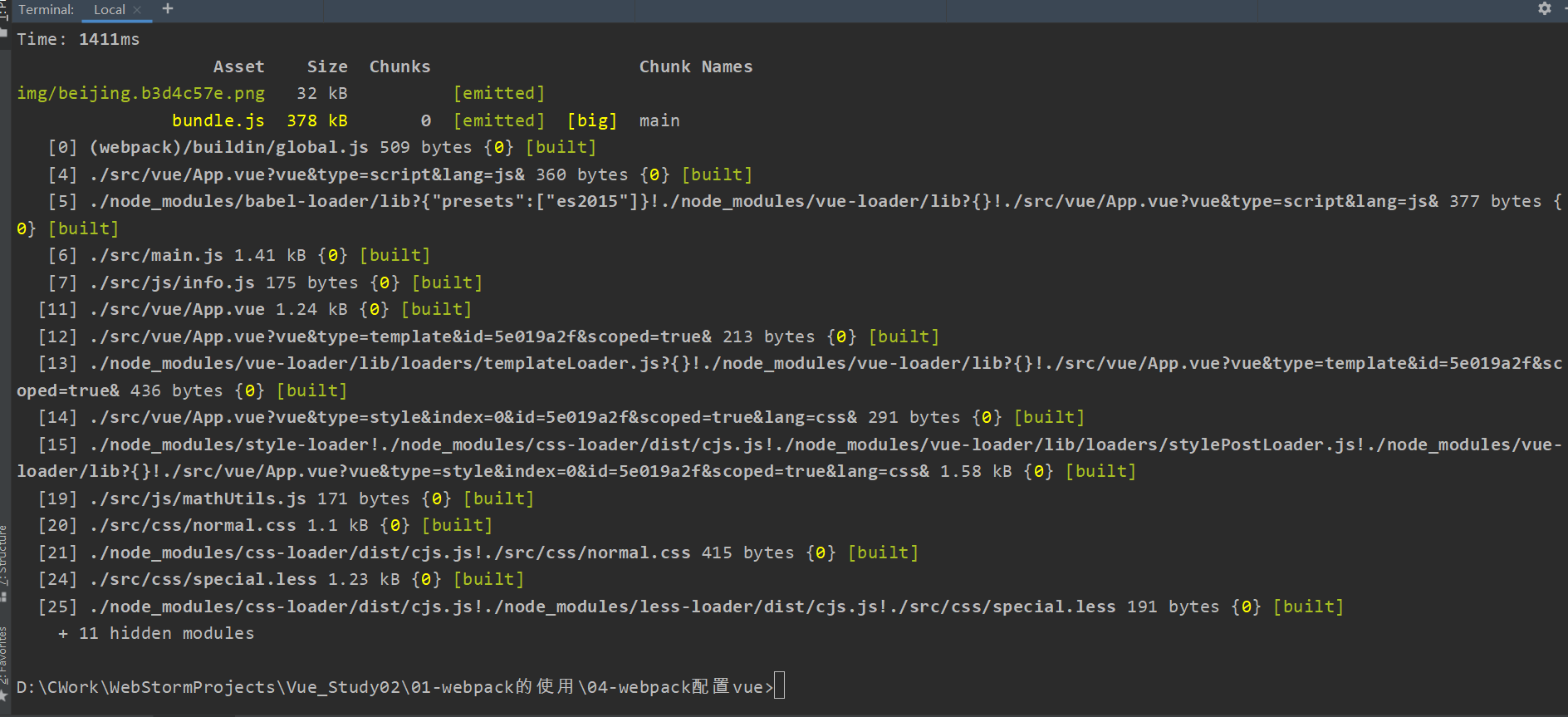Viewport: 1568px width, 717px height.
Task: Click the ./src/css/normal.css module path
Action: coord(194,525)
